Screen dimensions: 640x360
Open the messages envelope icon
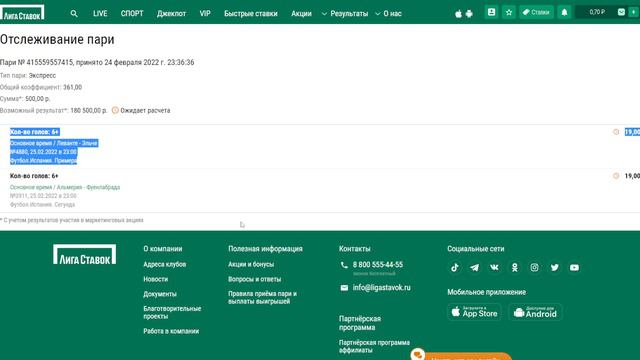pos(621,12)
